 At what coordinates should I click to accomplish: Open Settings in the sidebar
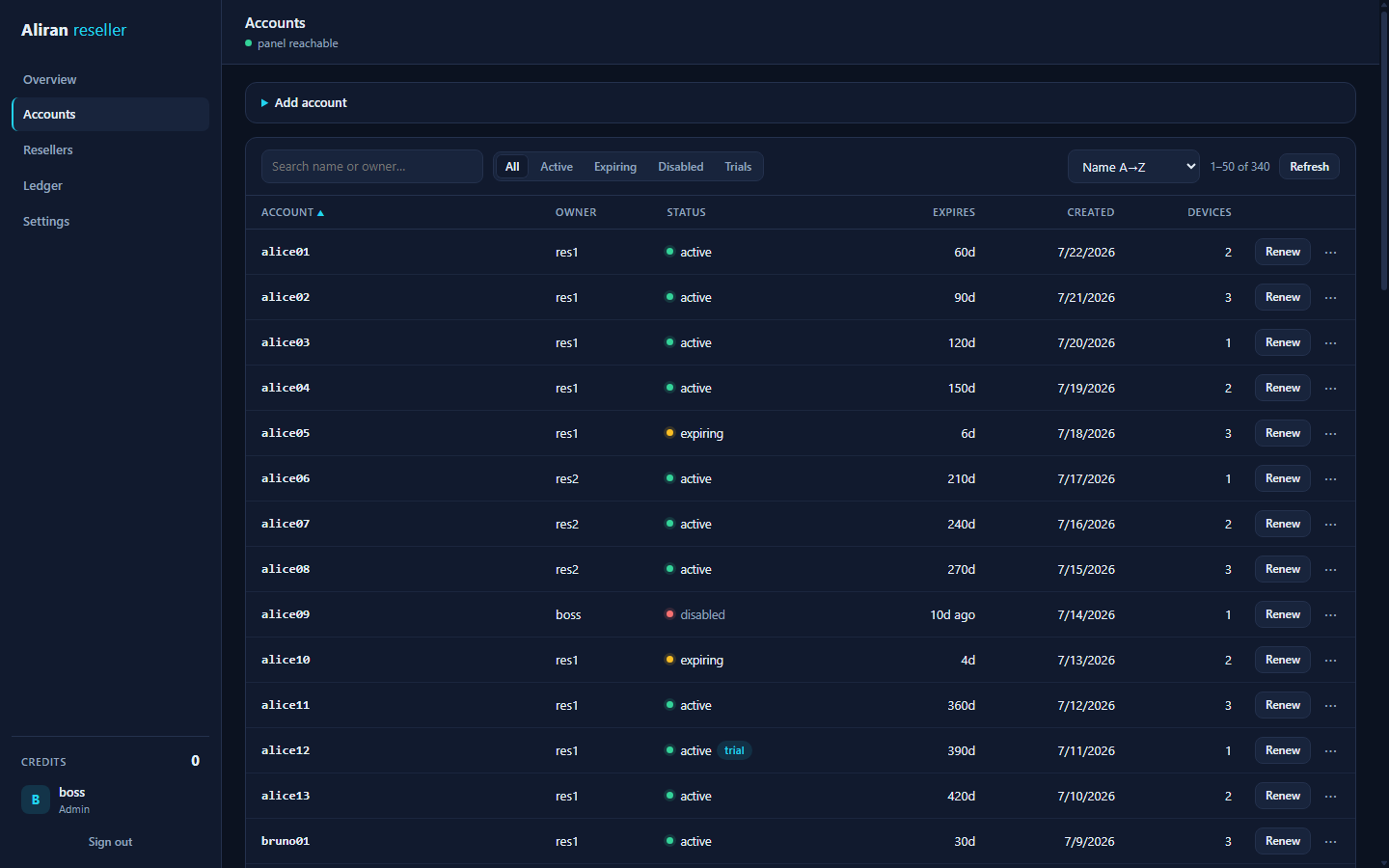[110, 221]
